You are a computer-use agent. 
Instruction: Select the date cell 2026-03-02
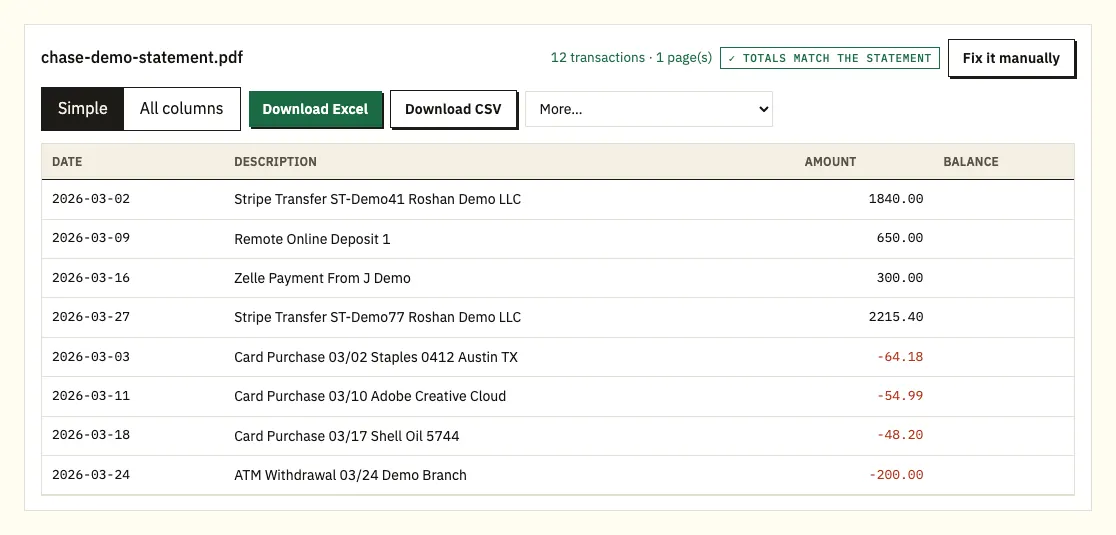tap(91, 199)
